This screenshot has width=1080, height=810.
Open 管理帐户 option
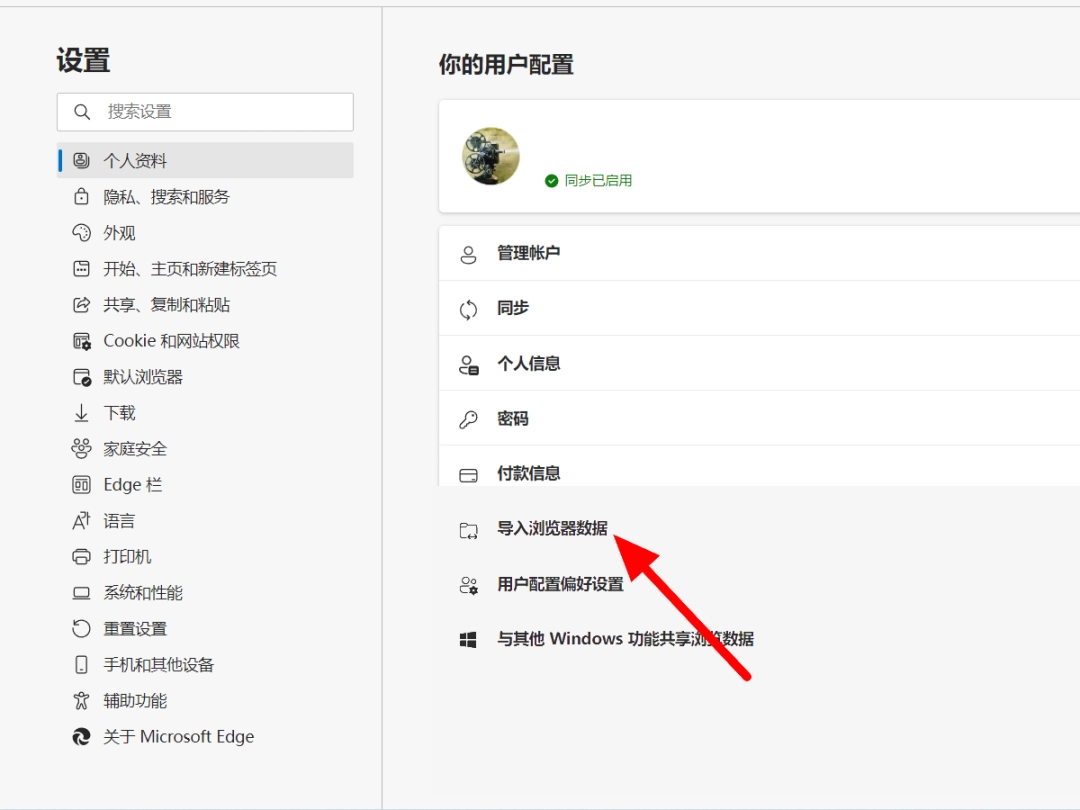pos(759,253)
